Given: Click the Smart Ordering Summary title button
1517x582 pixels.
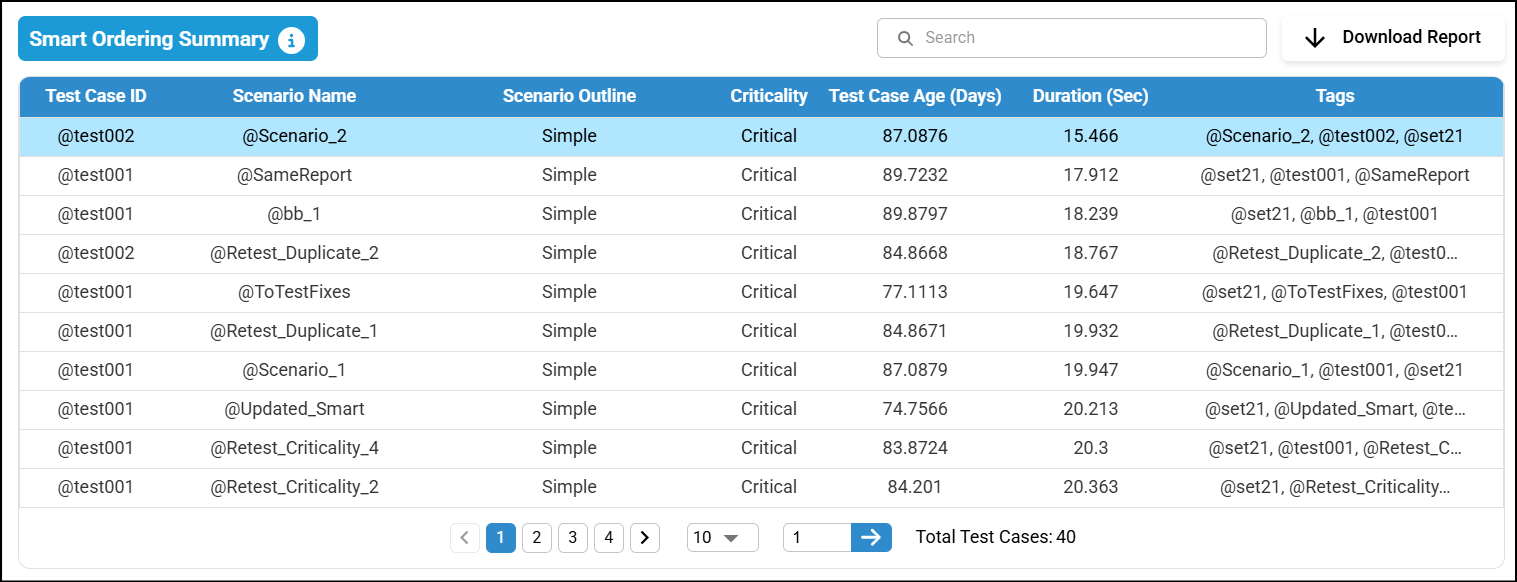Looking at the screenshot, I should click(150, 40).
